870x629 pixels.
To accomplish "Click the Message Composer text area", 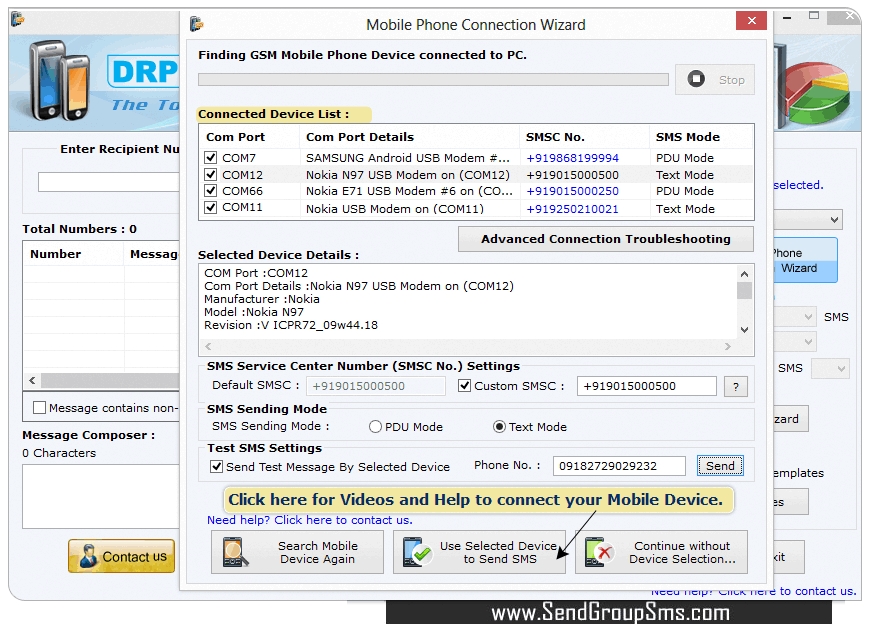I will pos(101,496).
